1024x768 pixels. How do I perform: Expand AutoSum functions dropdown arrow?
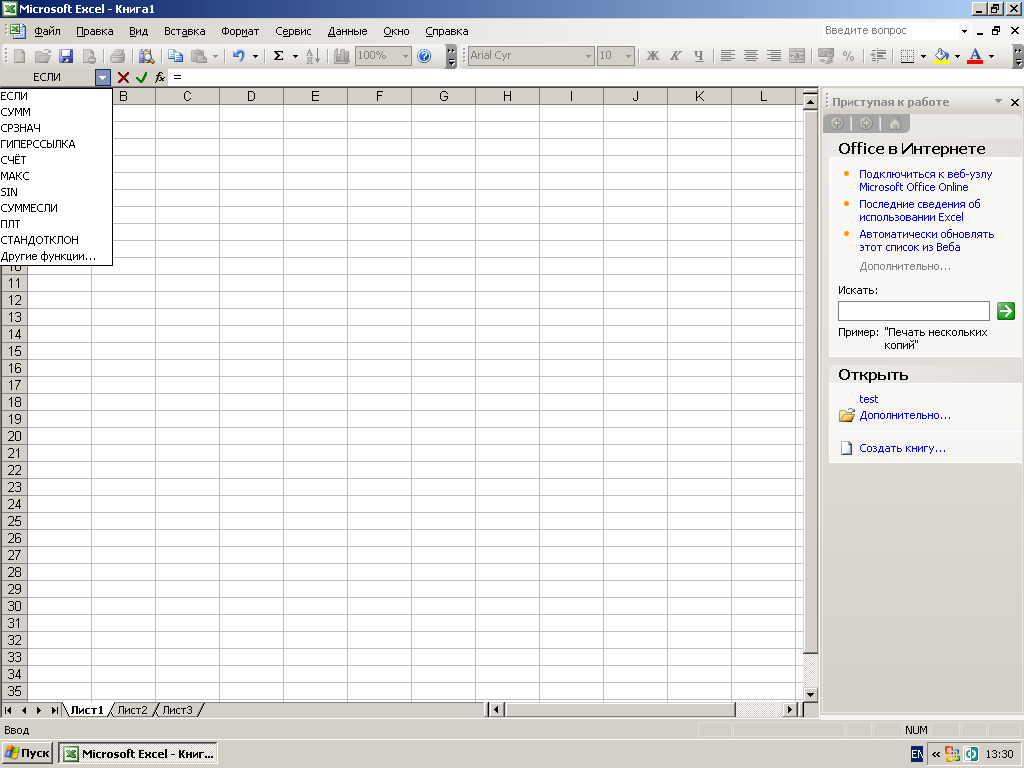point(295,56)
